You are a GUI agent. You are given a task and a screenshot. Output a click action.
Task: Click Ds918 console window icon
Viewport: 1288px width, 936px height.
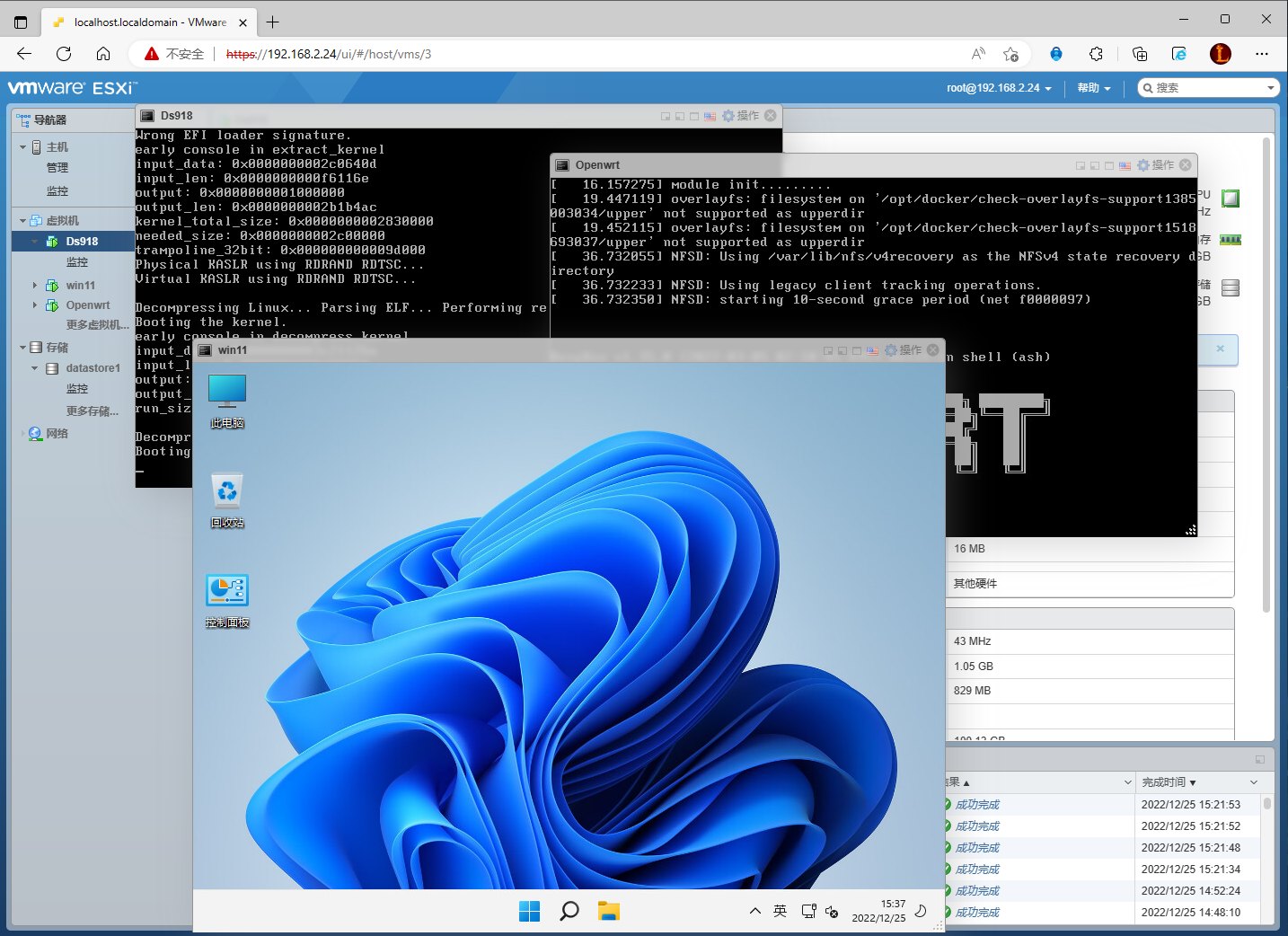(147, 116)
